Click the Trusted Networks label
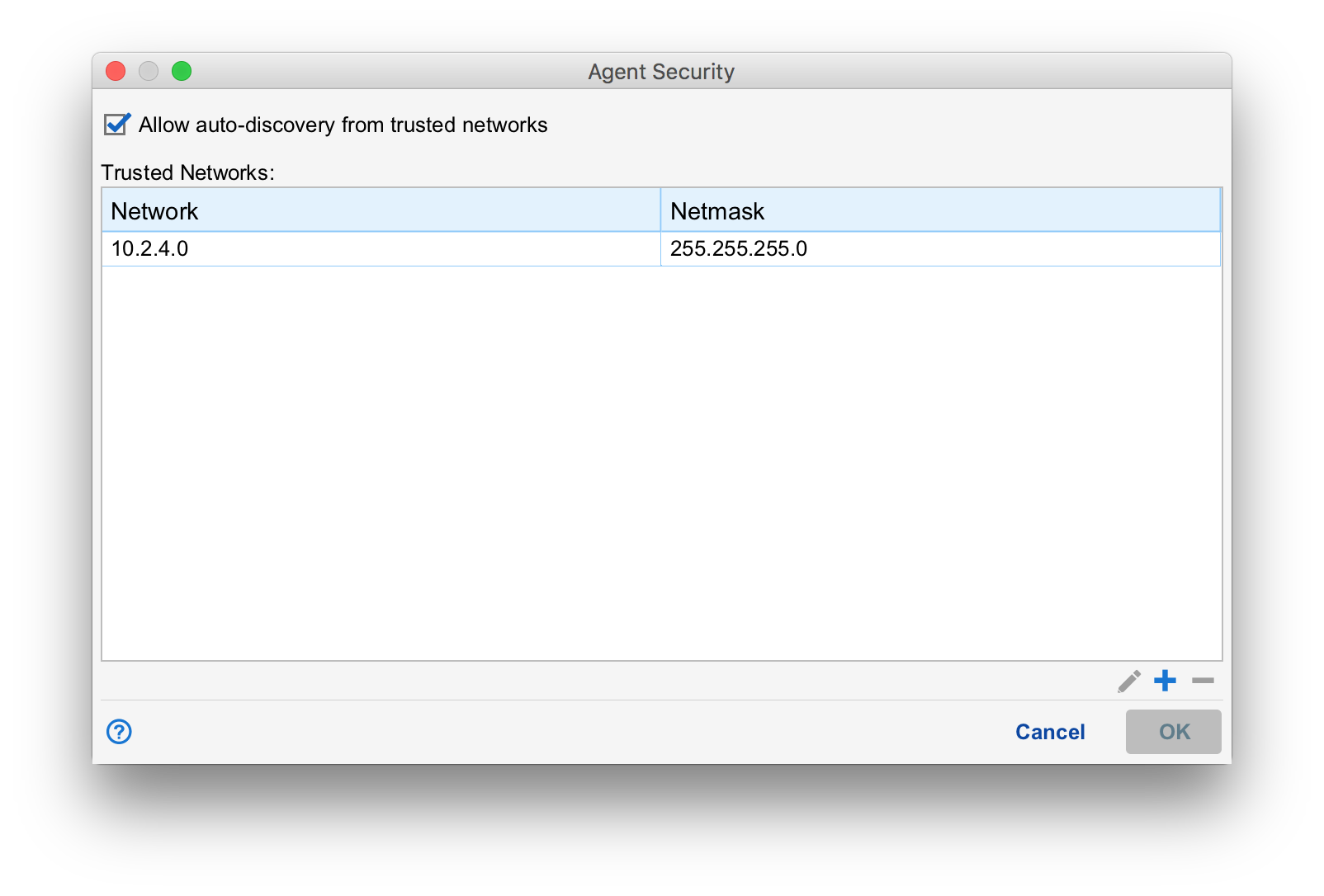 coord(187,172)
